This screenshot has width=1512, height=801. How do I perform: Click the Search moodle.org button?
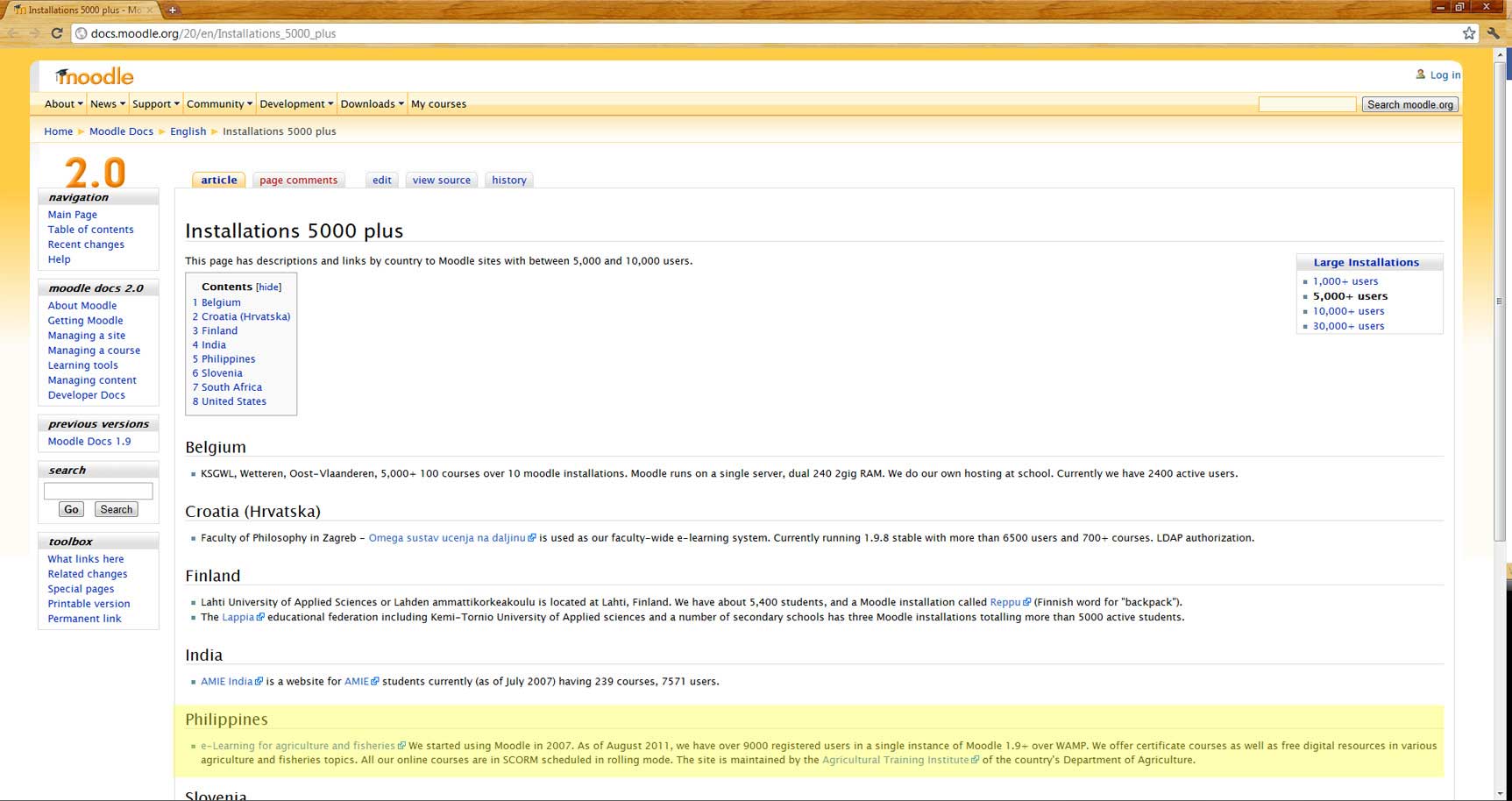click(1410, 104)
